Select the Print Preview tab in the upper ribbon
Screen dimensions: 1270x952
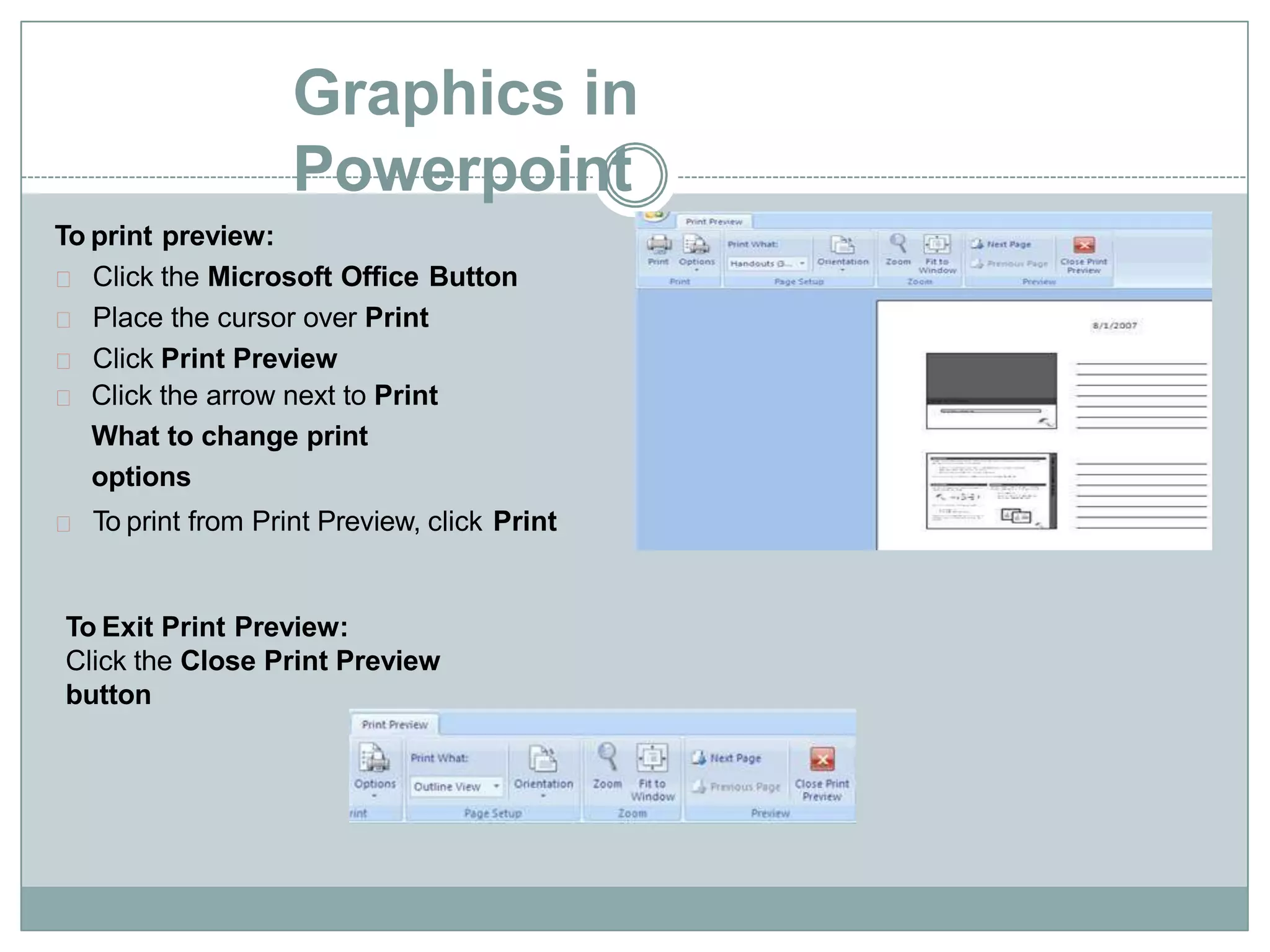click(714, 221)
